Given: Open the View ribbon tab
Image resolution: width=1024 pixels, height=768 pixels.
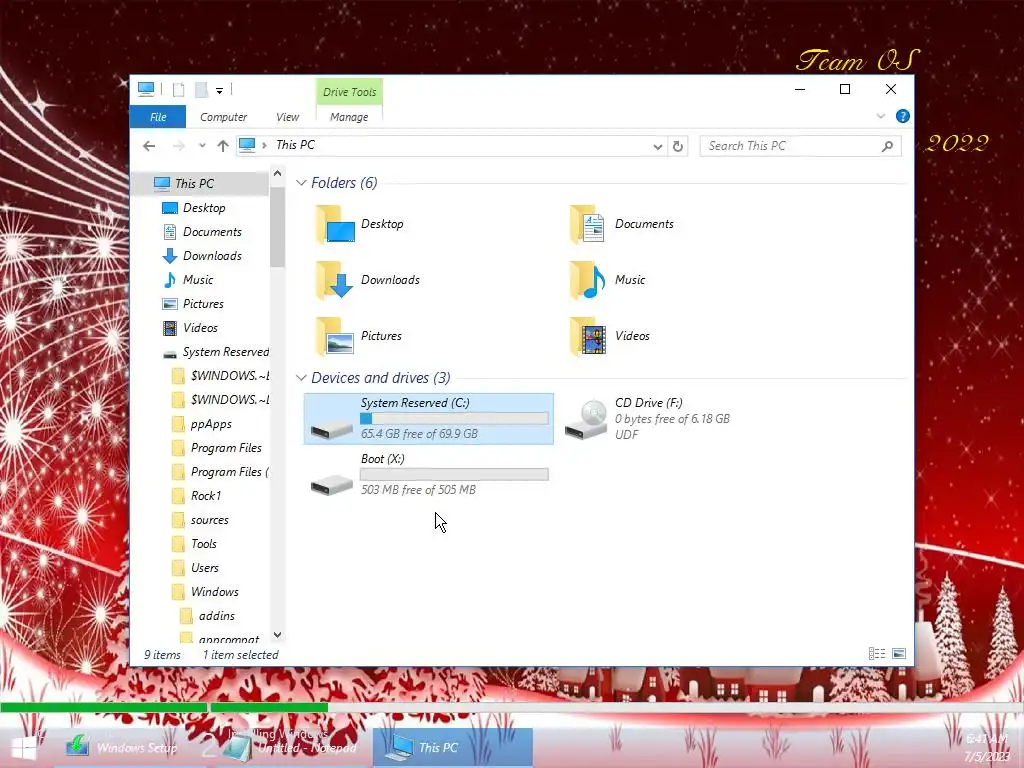Looking at the screenshot, I should tap(287, 117).
